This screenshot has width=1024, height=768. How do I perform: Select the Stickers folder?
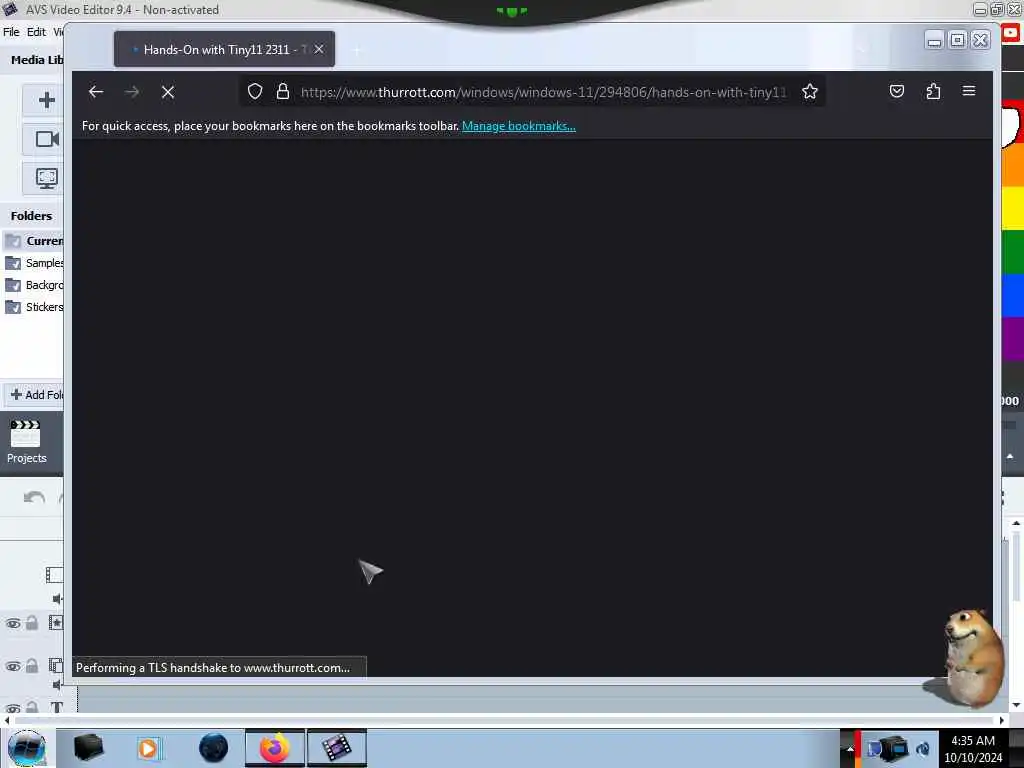coord(34,307)
